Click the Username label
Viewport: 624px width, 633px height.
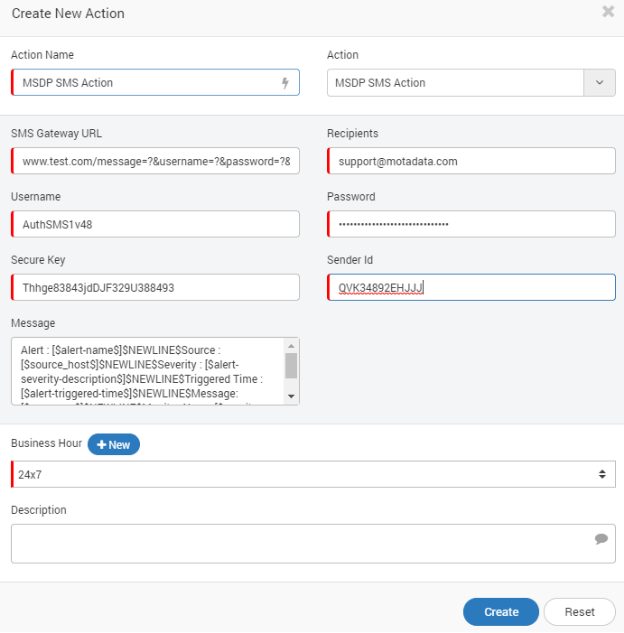point(36,197)
